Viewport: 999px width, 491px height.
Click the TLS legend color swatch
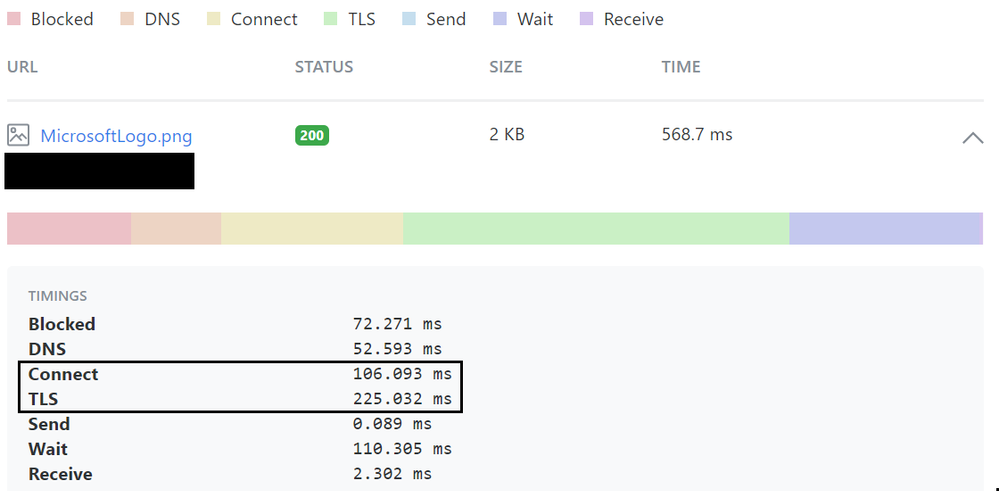330,19
